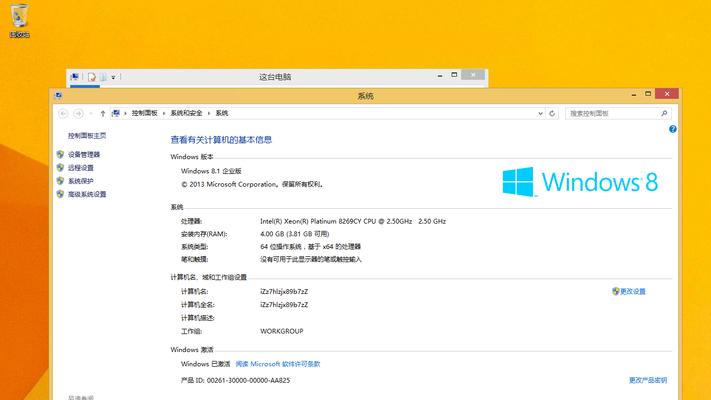Click the 4.00 GB installed memory value
The width and height of the screenshot is (711, 400).
click(295, 234)
